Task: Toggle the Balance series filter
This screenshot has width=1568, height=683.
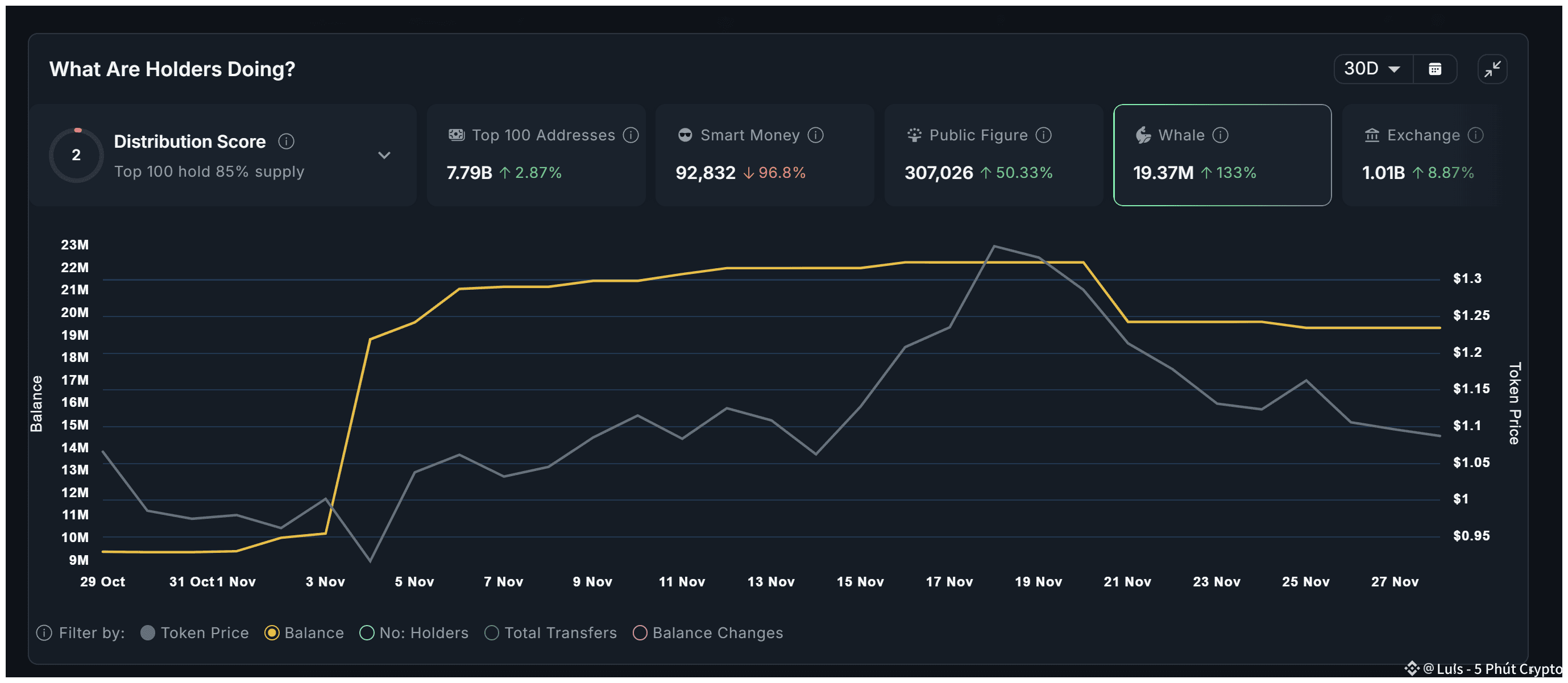Action: tap(304, 632)
